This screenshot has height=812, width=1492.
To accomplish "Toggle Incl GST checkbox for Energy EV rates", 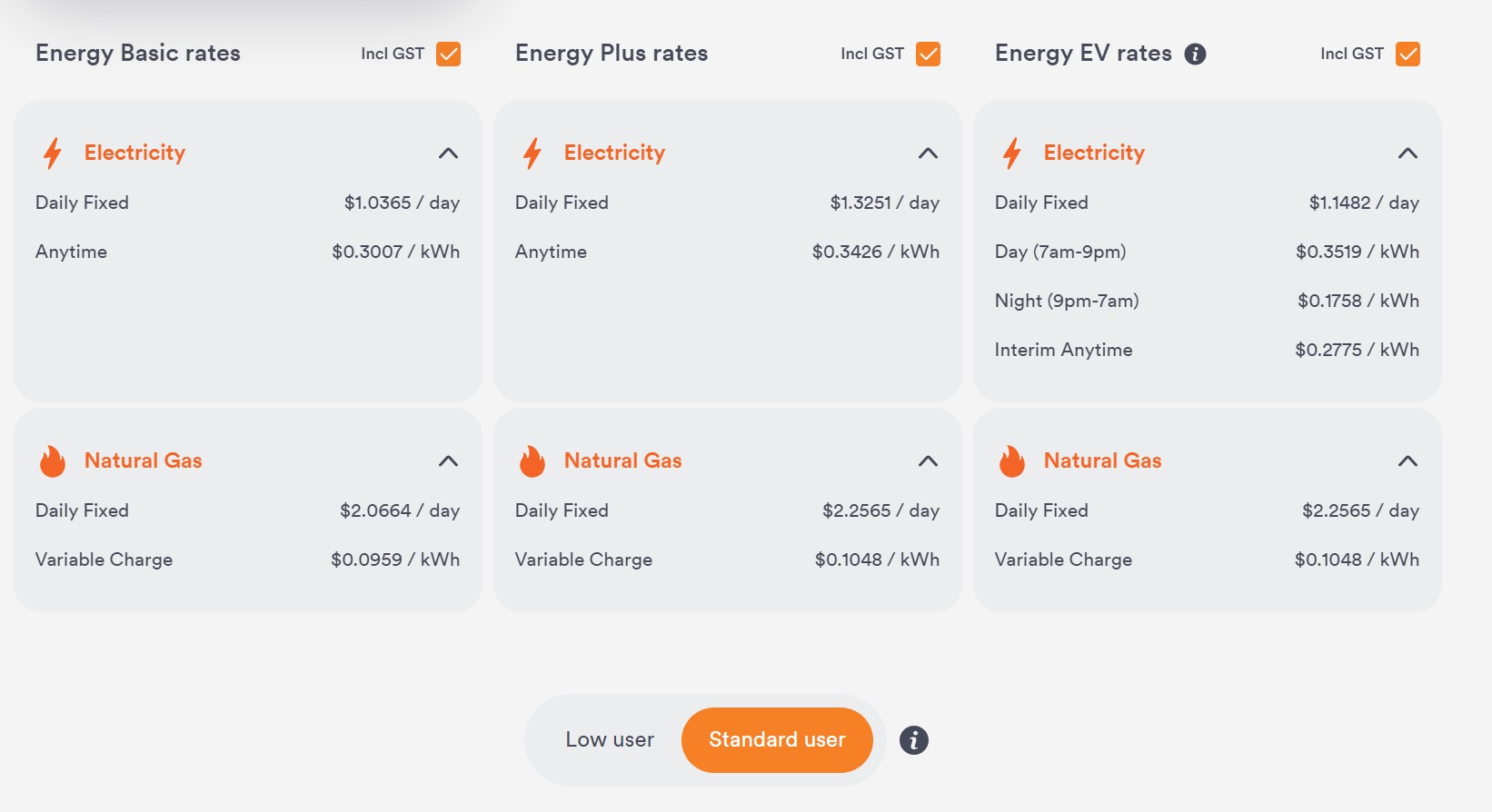I will (x=1407, y=54).
